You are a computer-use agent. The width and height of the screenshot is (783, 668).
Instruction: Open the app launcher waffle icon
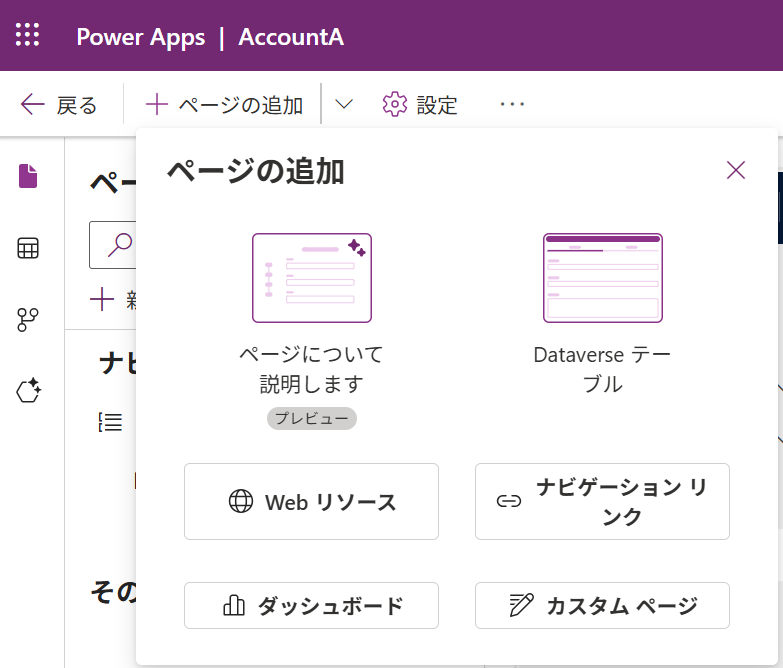click(x=27, y=35)
